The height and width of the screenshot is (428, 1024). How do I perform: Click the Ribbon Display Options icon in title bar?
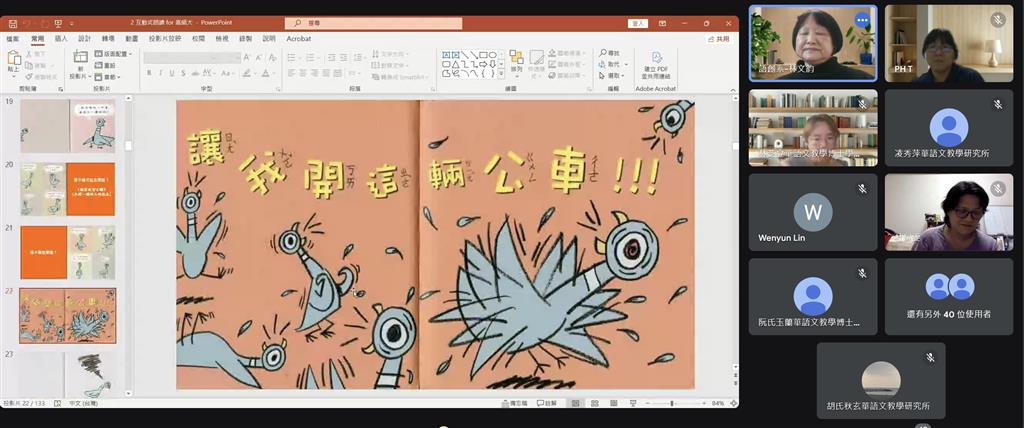click(662, 24)
